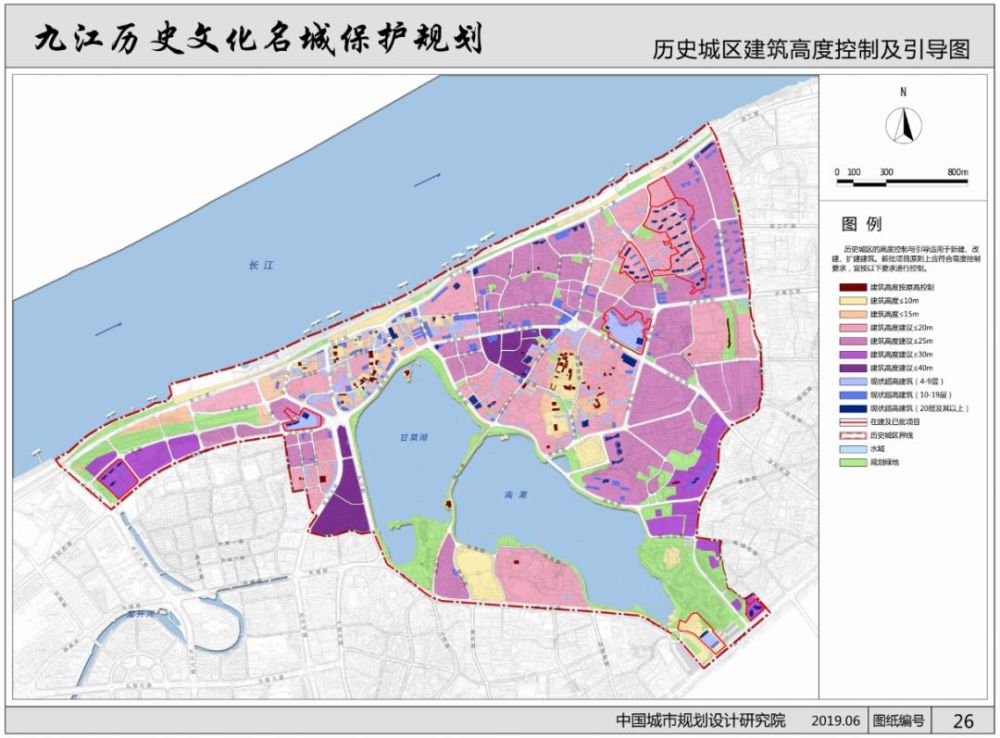The image size is (1000, 738).
Task: Click the scale bar showing 800m
Action: click(x=902, y=182)
